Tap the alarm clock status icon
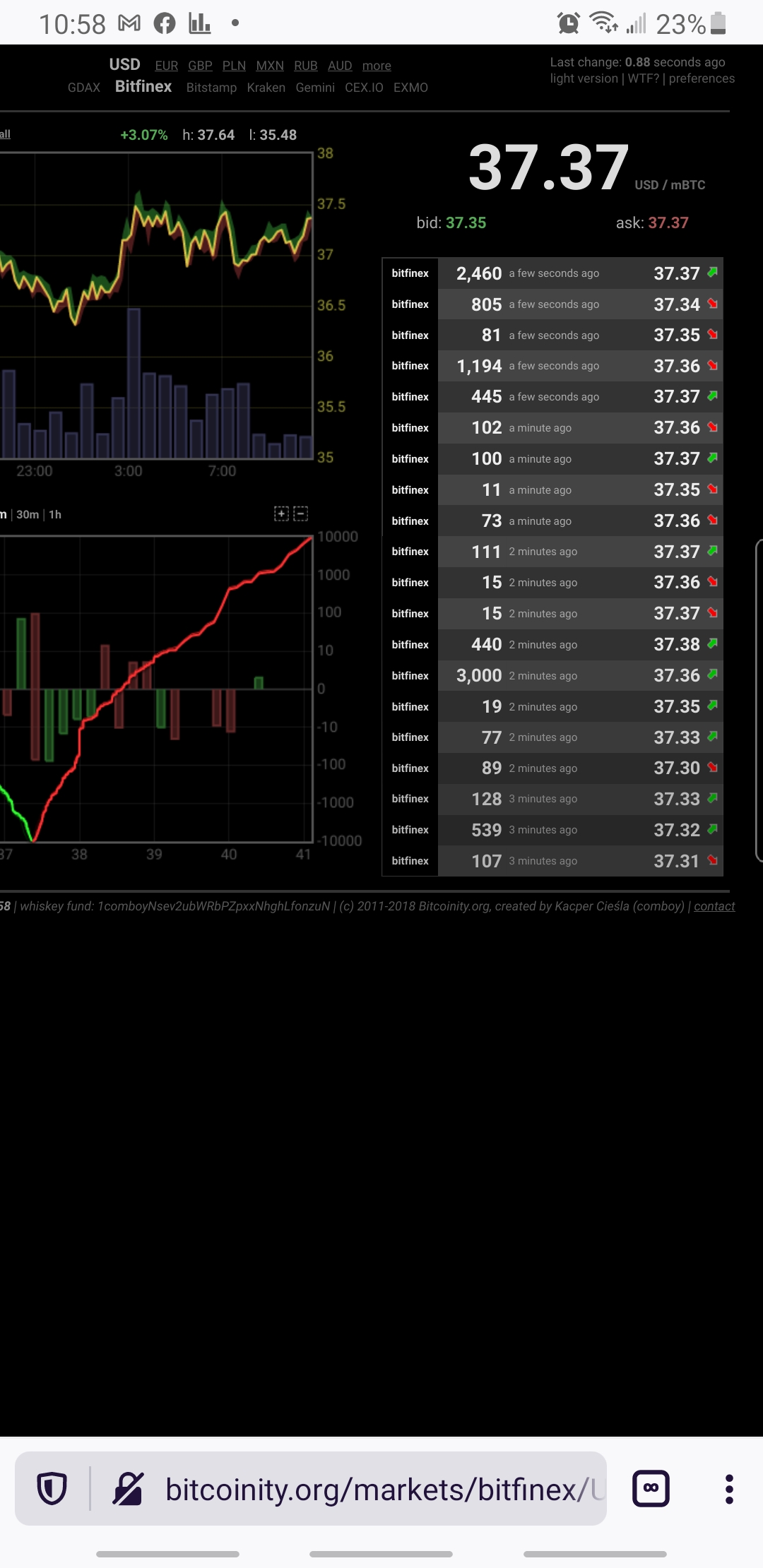This screenshot has width=763, height=1568. click(x=569, y=23)
